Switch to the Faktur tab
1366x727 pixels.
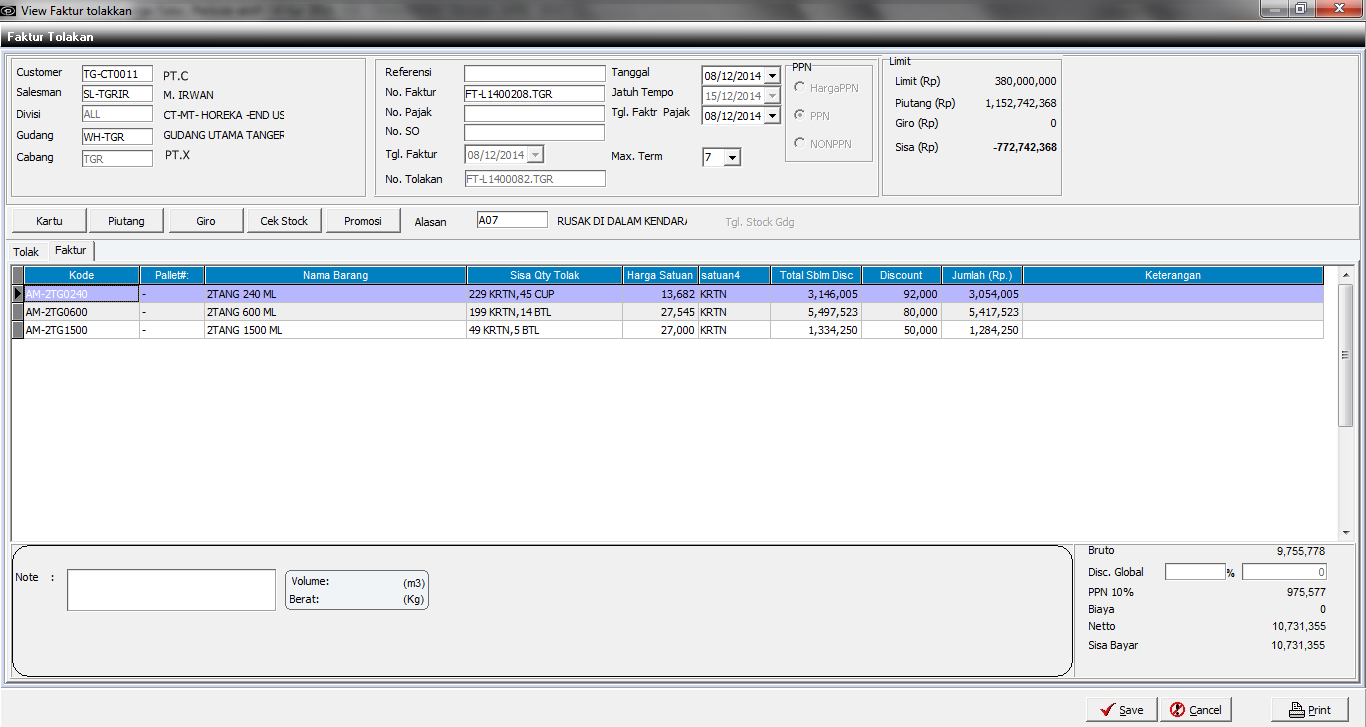point(70,250)
